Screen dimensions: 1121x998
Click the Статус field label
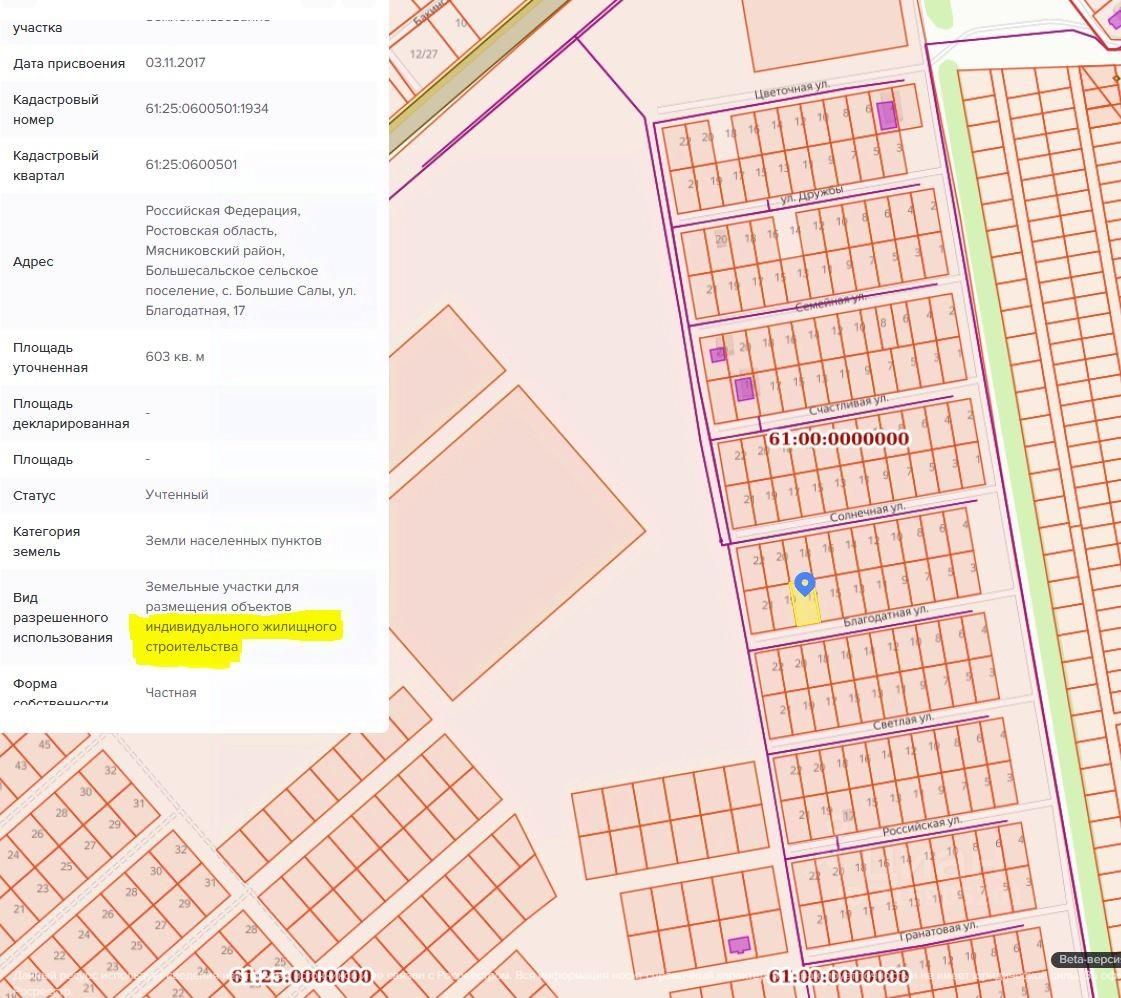[x=34, y=495]
